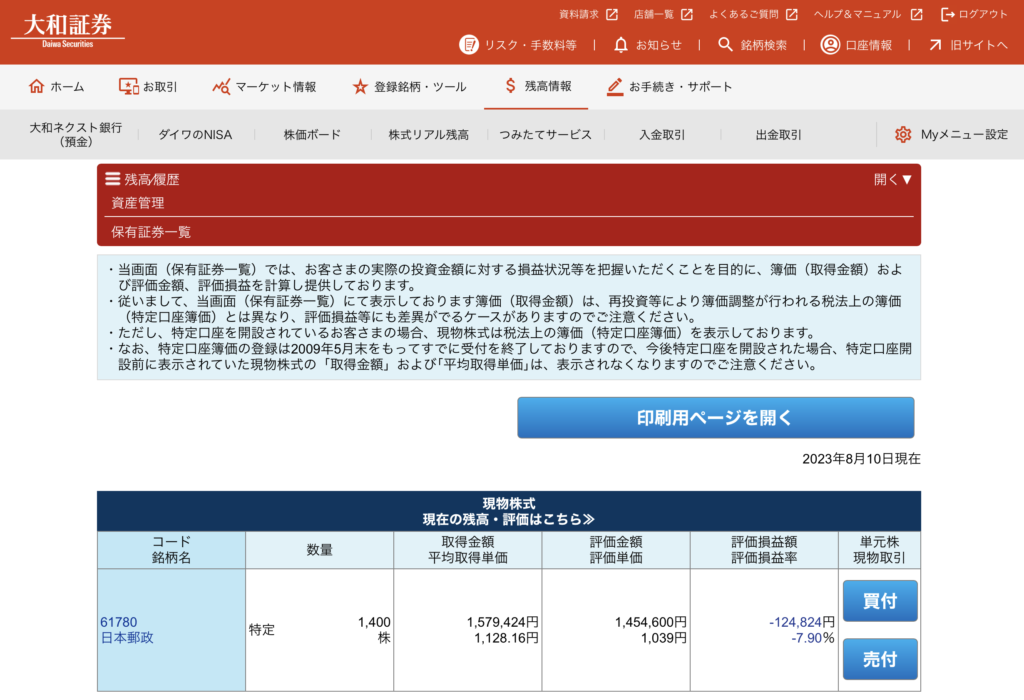Open 株価ボード
Image resolution: width=1024 pixels, height=700 pixels.
pos(312,135)
